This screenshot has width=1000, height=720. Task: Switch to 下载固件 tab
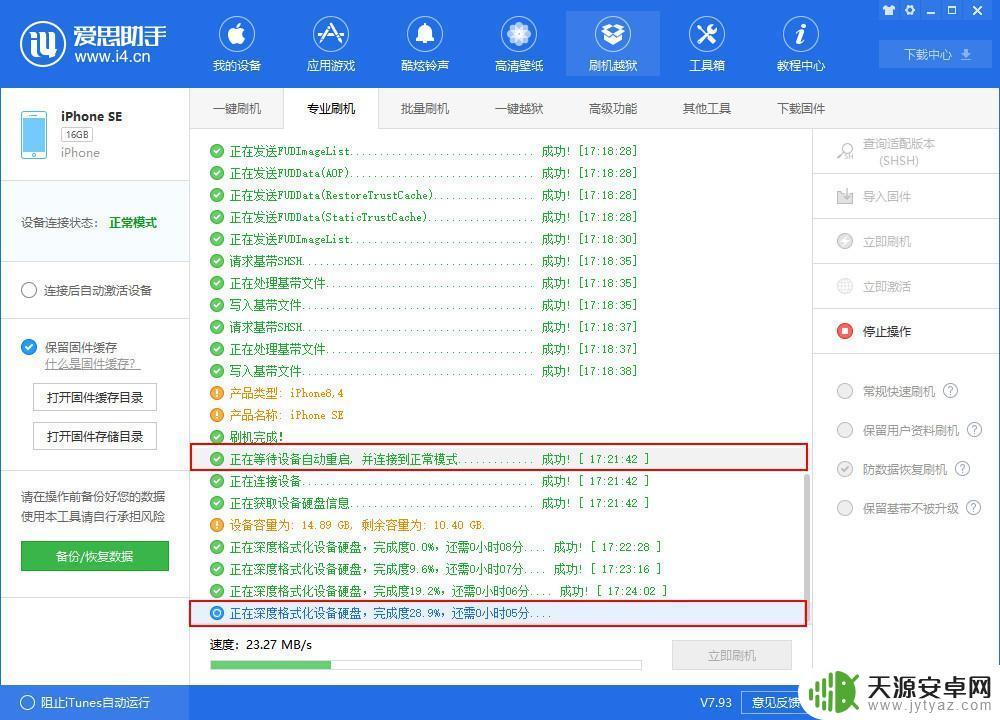[x=800, y=108]
